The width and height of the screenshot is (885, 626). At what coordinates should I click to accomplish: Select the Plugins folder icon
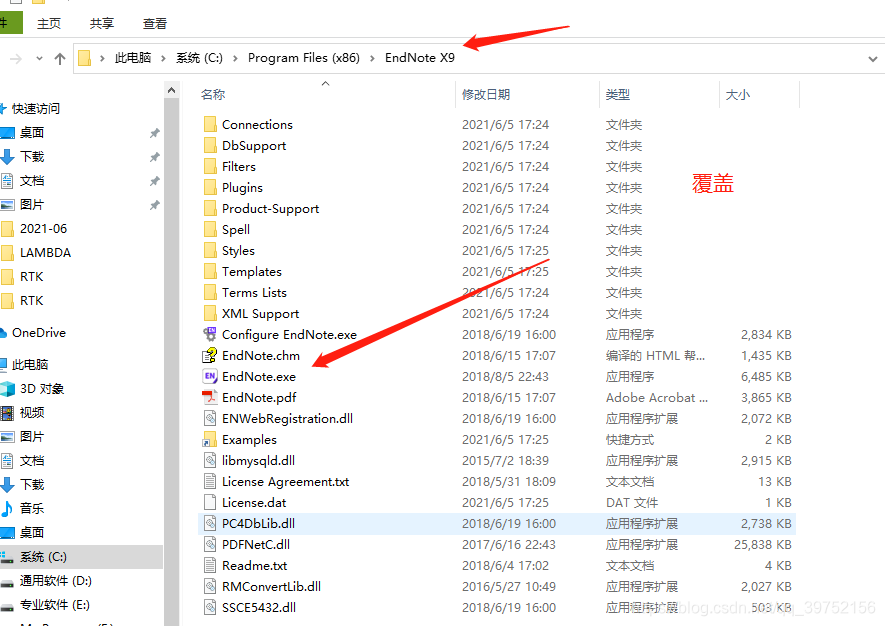pyautogui.click(x=210, y=187)
